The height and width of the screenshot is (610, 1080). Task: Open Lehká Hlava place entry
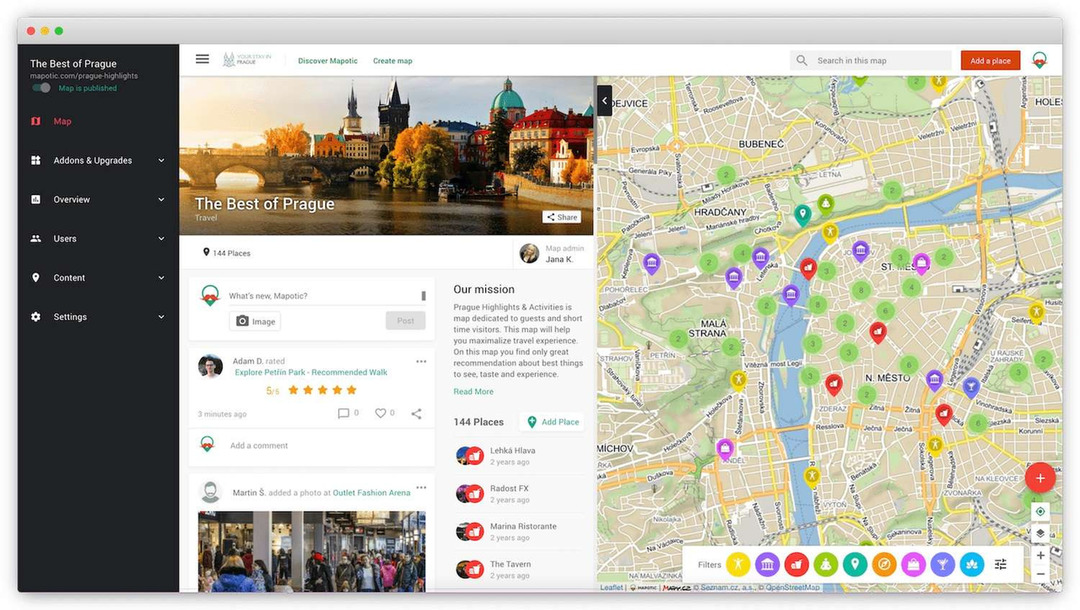click(x=518, y=455)
